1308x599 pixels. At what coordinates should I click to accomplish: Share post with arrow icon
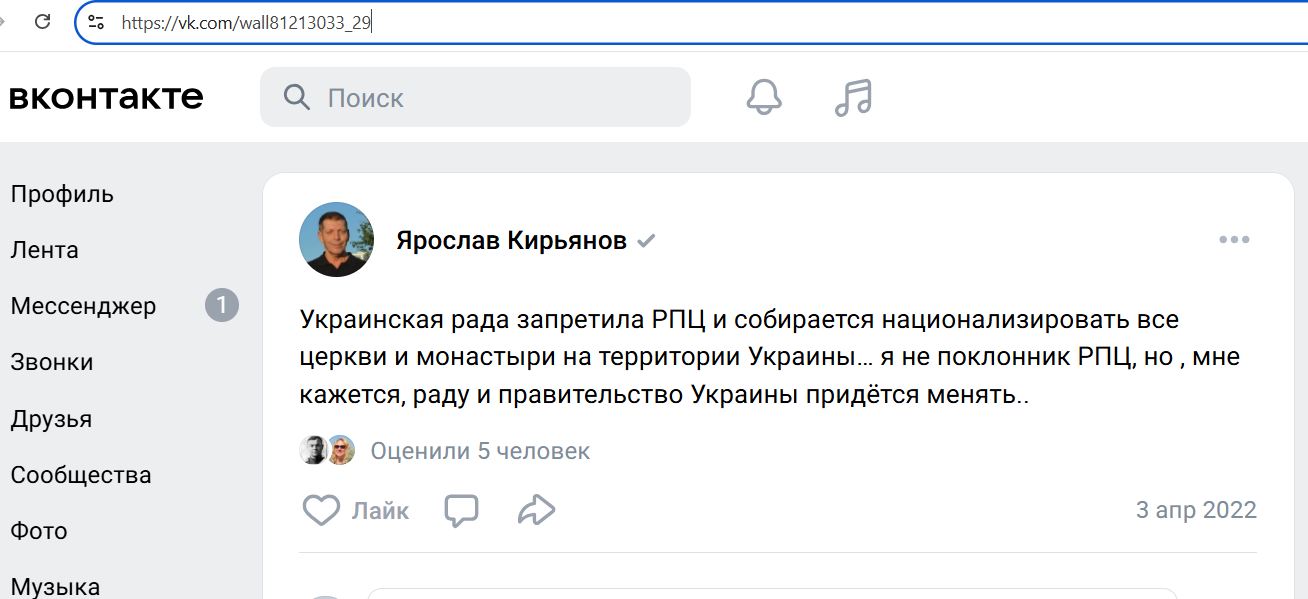point(537,510)
